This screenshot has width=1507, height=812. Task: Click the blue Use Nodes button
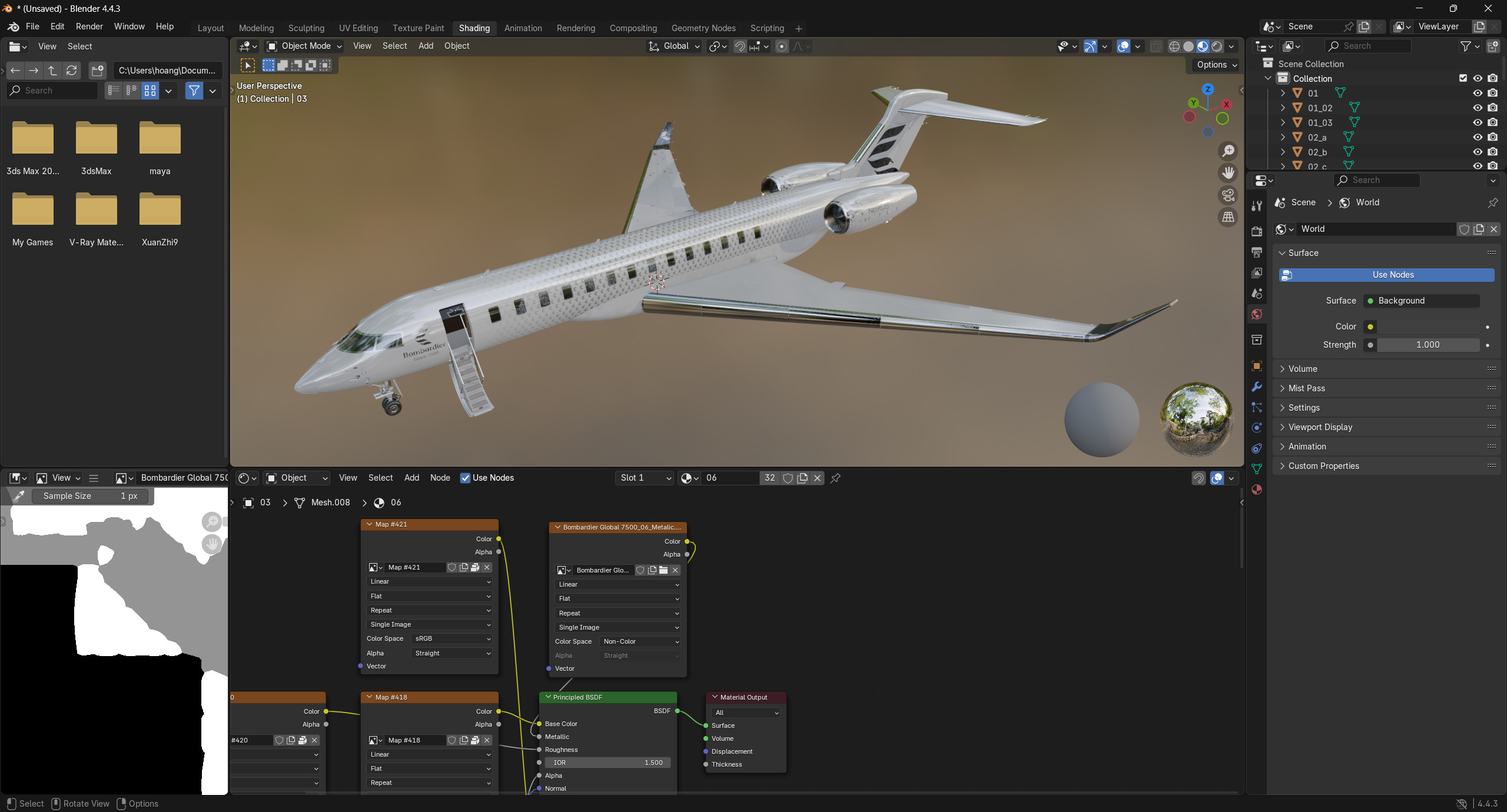1386,275
